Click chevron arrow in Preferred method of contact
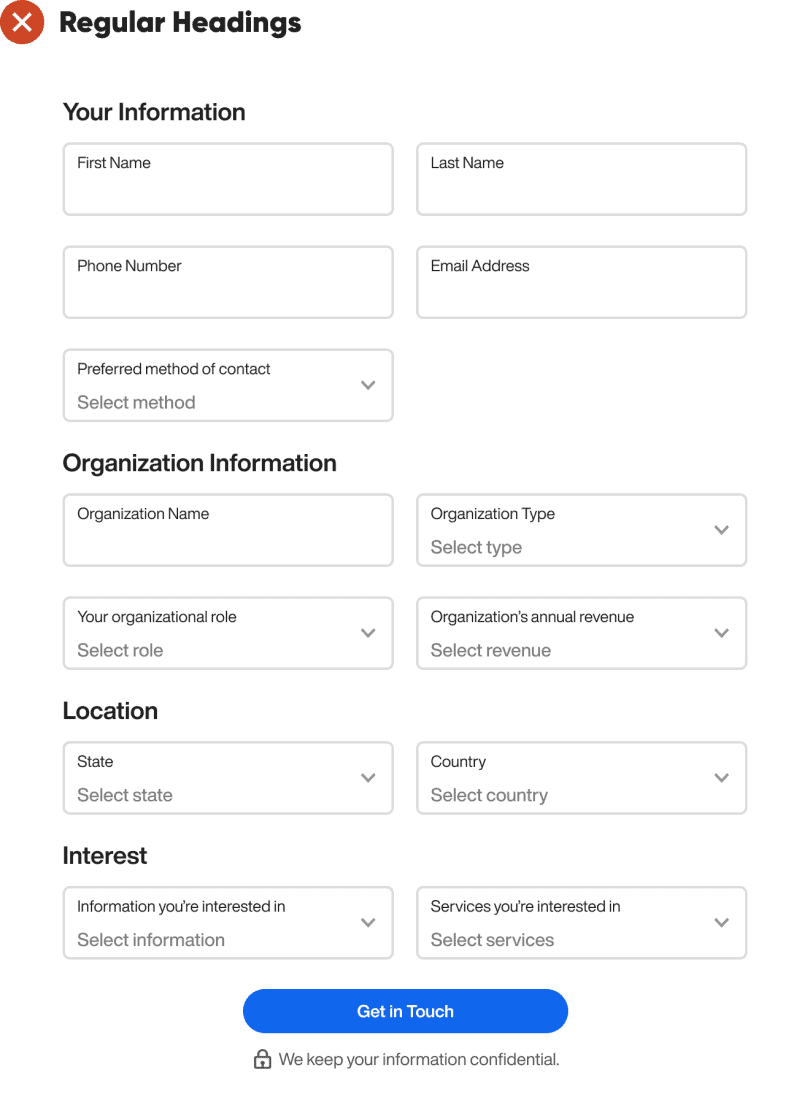Image resolution: width=810 pixels, height=1097 pixels. 368,385
